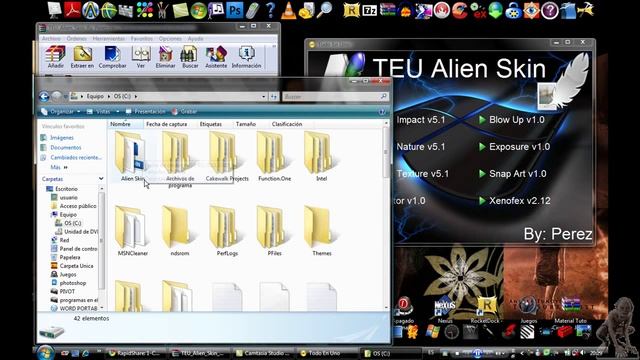Image resolution: width=640 pixels, height=360 pixels.
Task: Open the RocketDock desktop shortcut
Action: point(486,310)
